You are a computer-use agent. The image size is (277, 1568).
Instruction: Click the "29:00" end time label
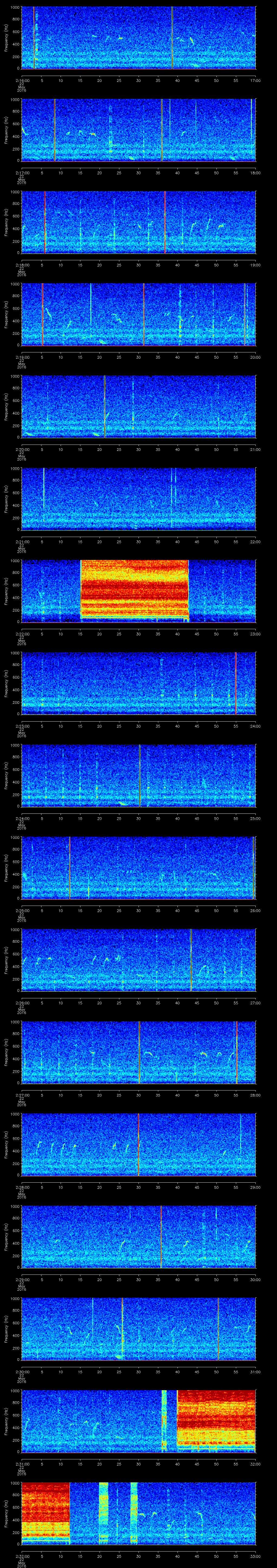point(255,1187)
